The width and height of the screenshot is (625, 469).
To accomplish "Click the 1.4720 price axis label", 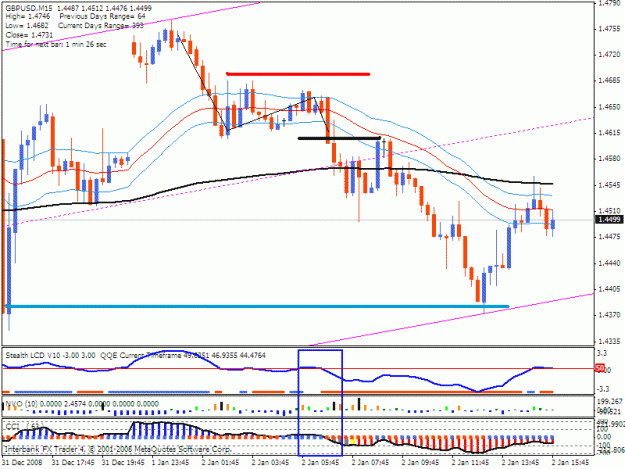I will click(x=609, y=55).
